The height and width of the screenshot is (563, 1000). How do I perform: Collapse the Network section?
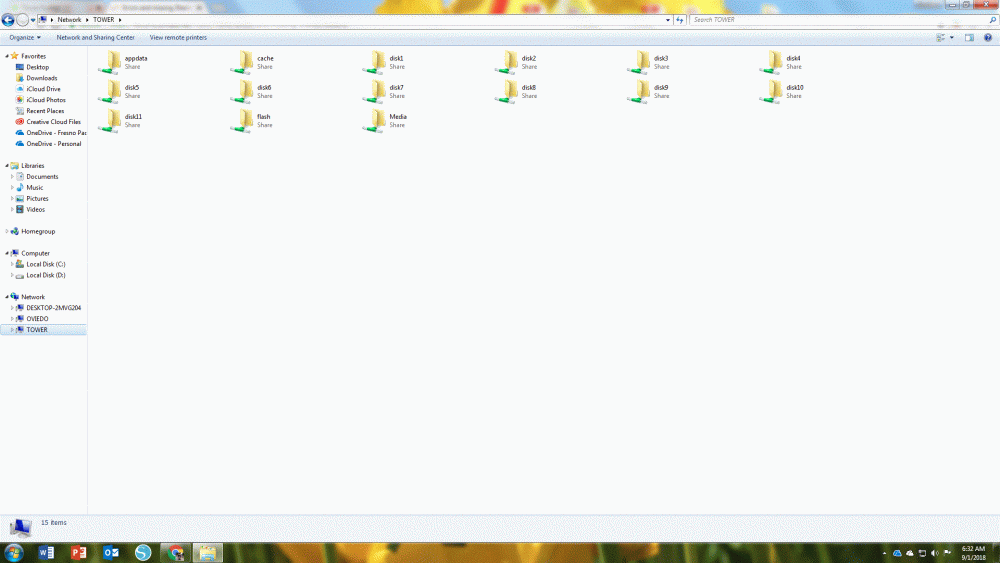pyautogui.click(x=7, y=297)
